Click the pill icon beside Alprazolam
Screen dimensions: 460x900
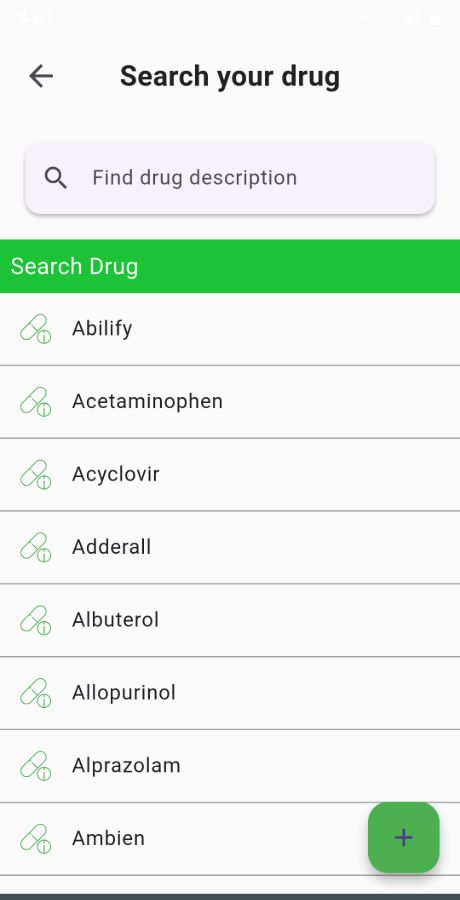[x=36, y=766]
